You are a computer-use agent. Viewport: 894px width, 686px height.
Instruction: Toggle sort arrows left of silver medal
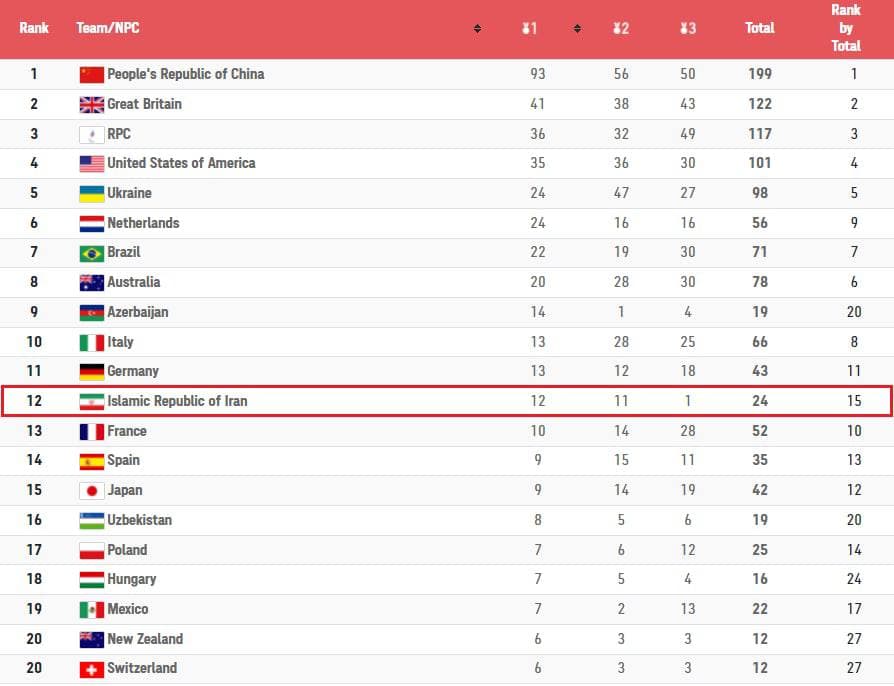[577, 28]
